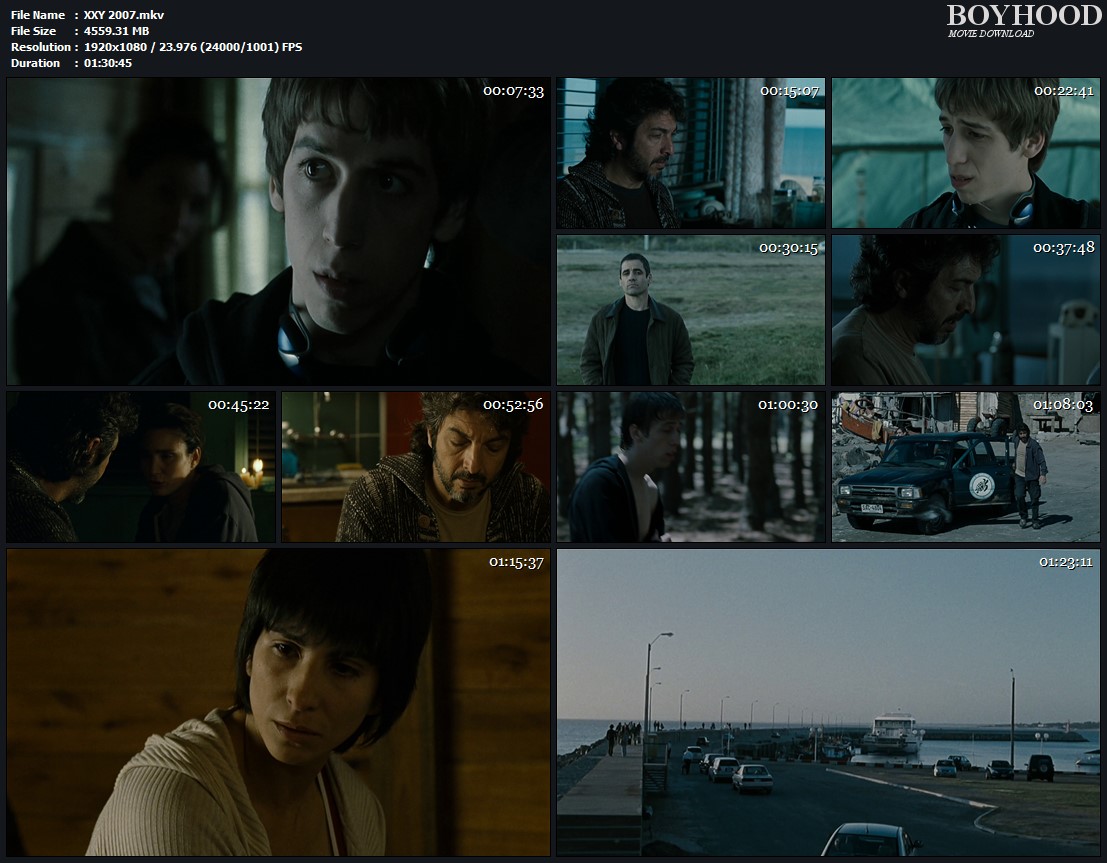Select the thumbnail stamped 00:37:48
Image resolution: width=1107 pixels, height=863 pixels.
pyautogui.click(x=965, y=310)
